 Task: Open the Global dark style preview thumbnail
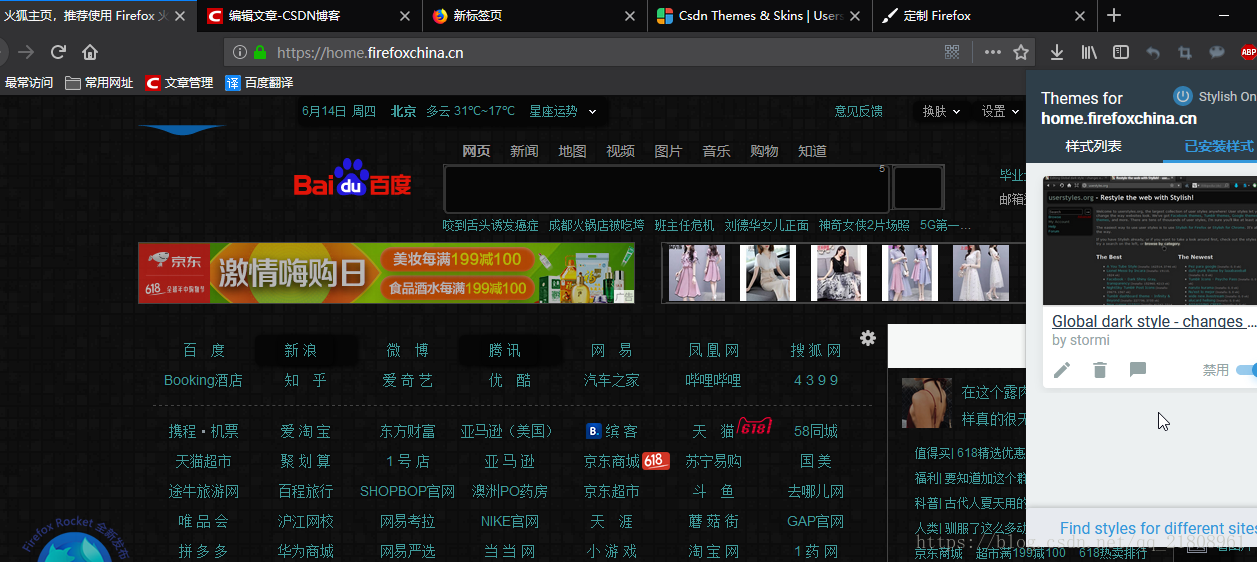pyautogui.click(x=1150, y=241)
